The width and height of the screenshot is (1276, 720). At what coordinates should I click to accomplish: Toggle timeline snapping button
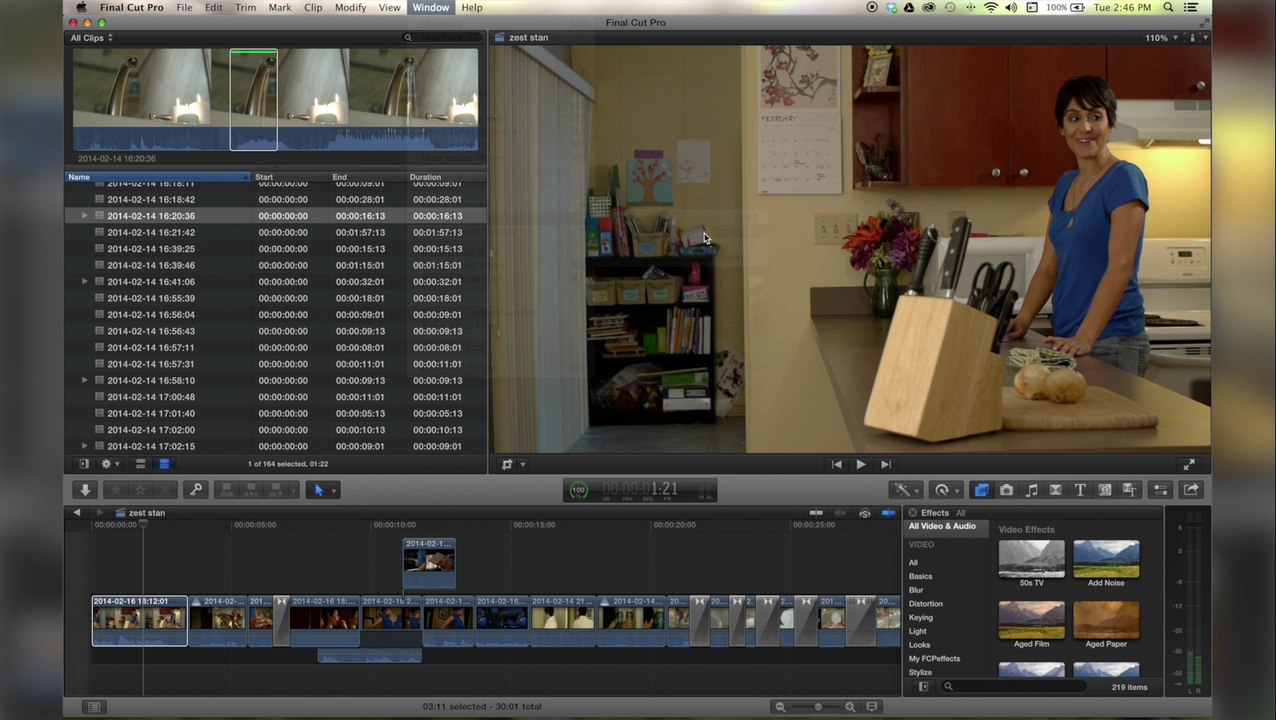889,513
